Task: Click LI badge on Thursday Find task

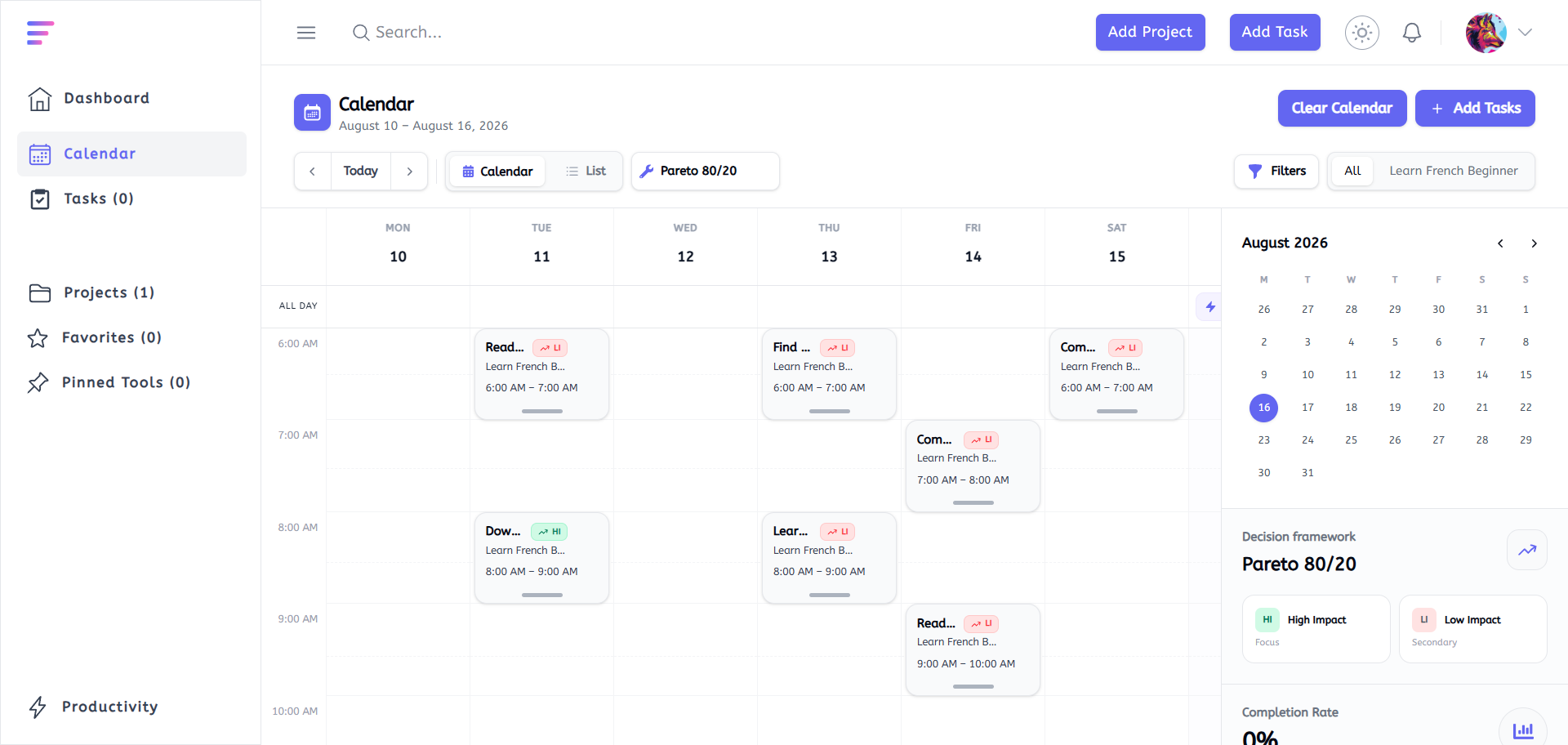Action: coord(838,348)
